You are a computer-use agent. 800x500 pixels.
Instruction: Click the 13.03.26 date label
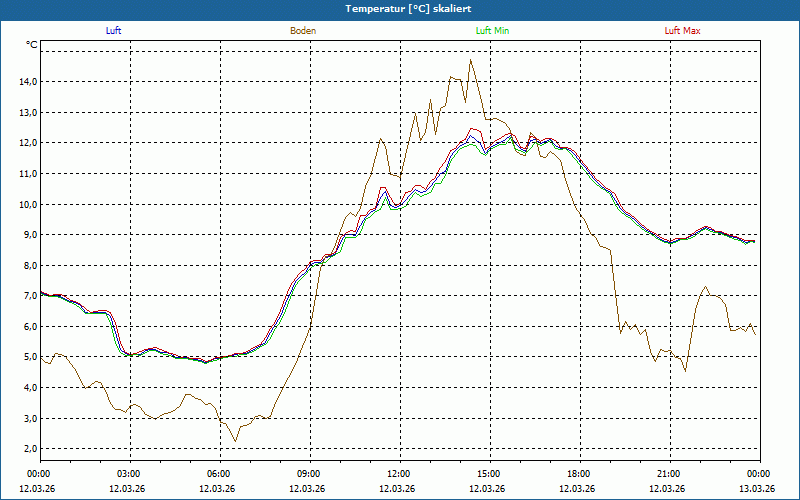point(756,488)
